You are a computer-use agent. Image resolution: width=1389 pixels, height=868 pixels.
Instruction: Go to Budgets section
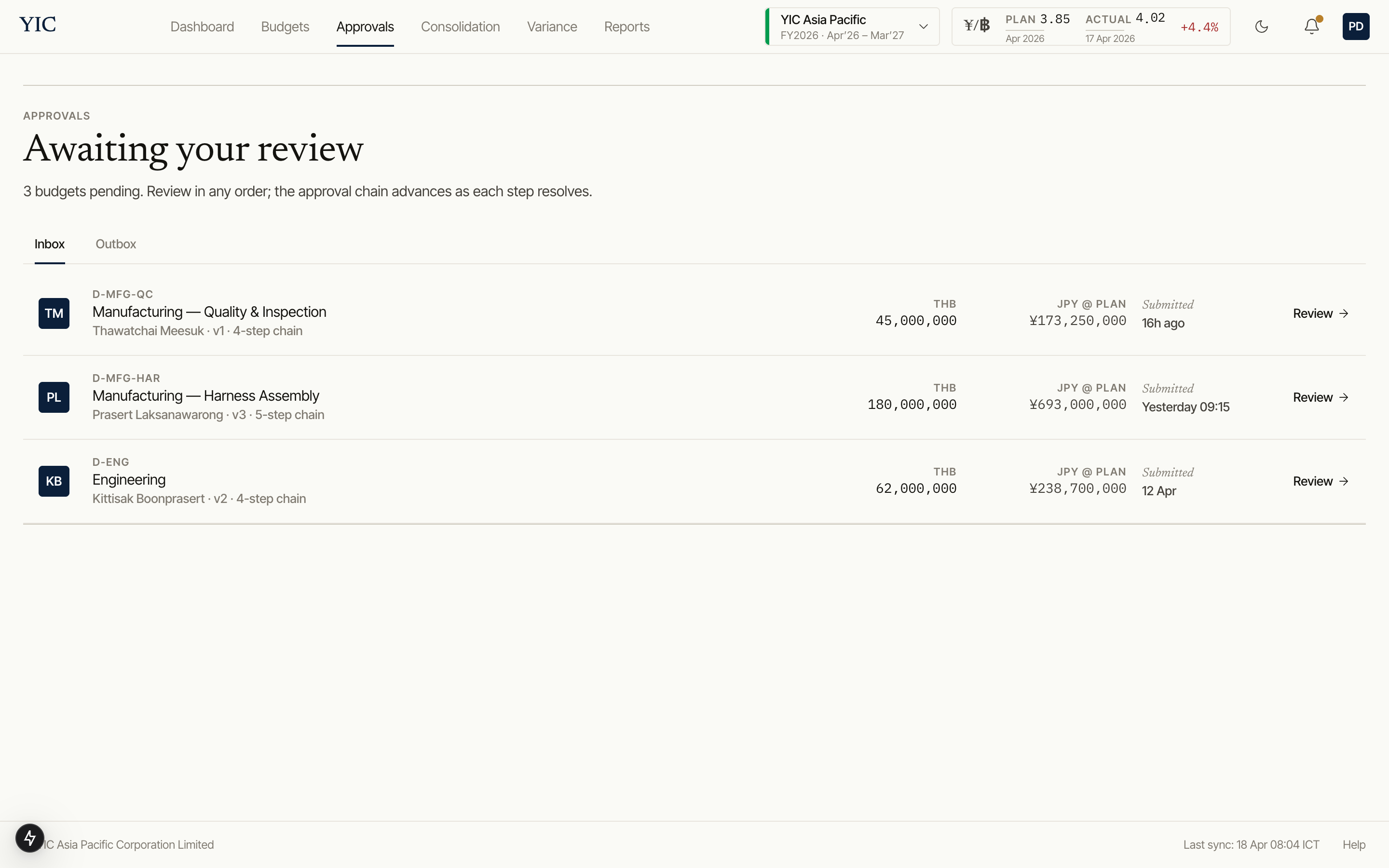point(285,27)
